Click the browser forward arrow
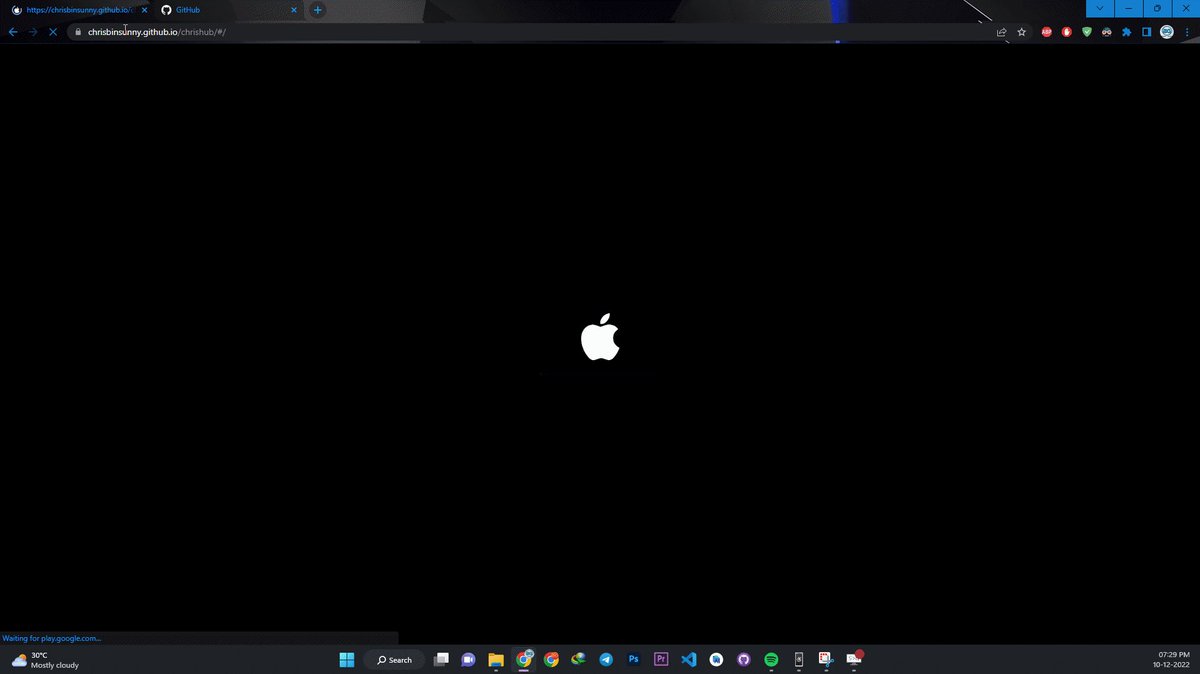 (x=33, y=32)
